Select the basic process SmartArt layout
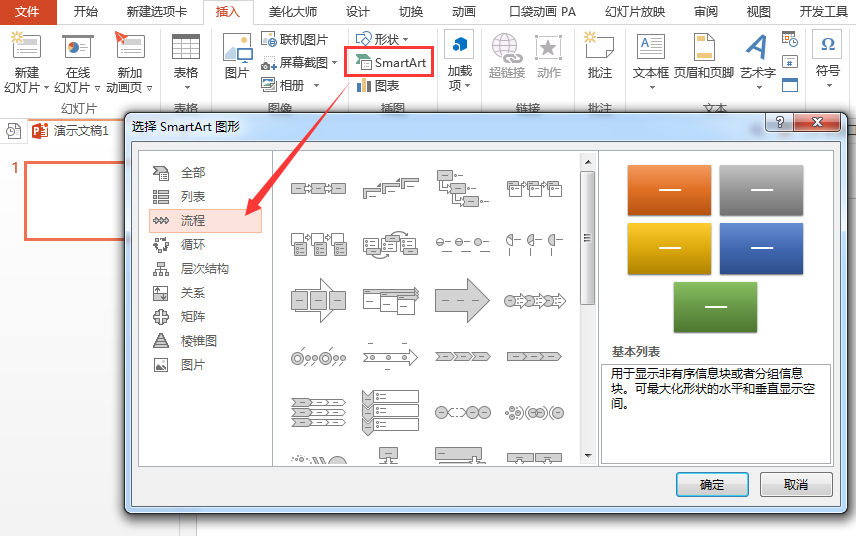This screenshot has height=536, width=856. [x=318, y=189]
